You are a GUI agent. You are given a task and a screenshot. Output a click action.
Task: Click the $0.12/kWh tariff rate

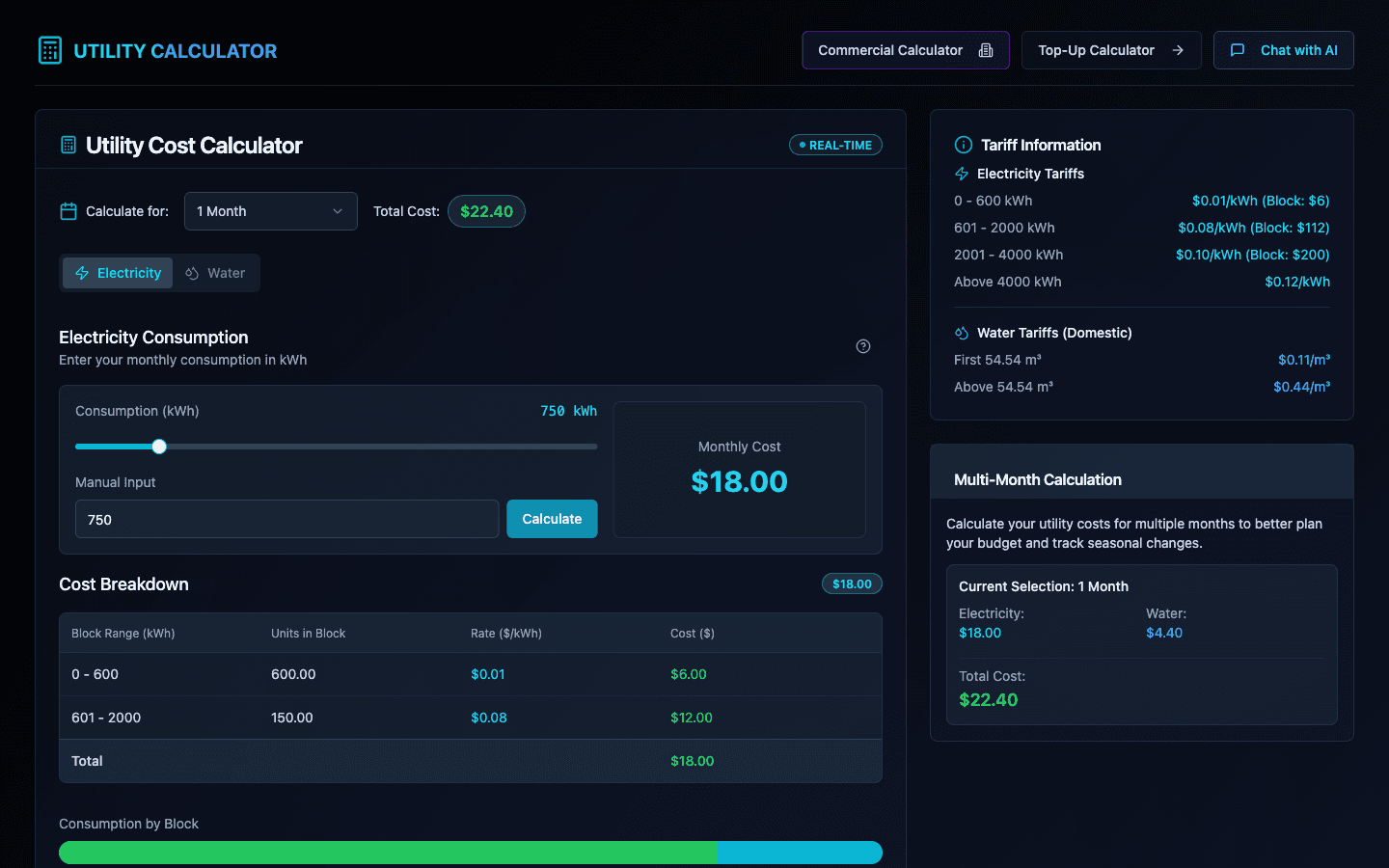tap(1297, 282)
